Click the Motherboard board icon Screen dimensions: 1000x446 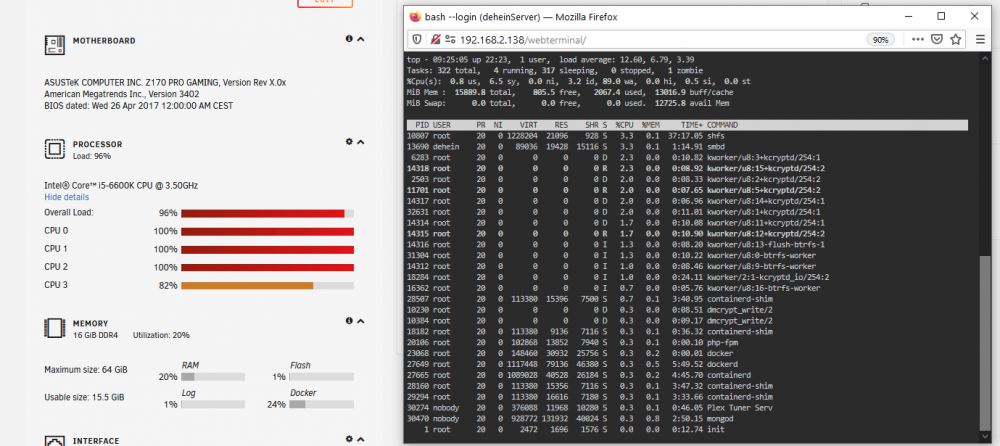(x=54, y=45)
